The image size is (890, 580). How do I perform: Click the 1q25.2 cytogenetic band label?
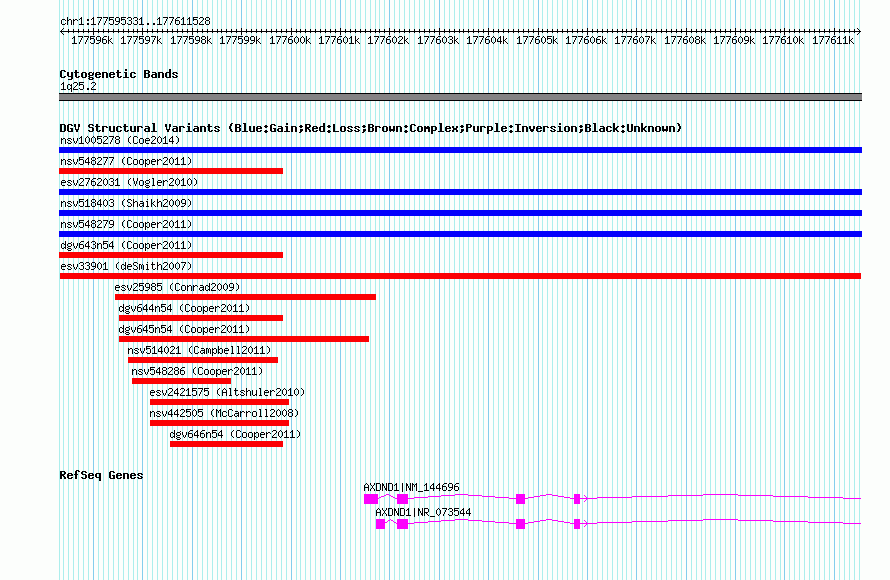[78, 86]
